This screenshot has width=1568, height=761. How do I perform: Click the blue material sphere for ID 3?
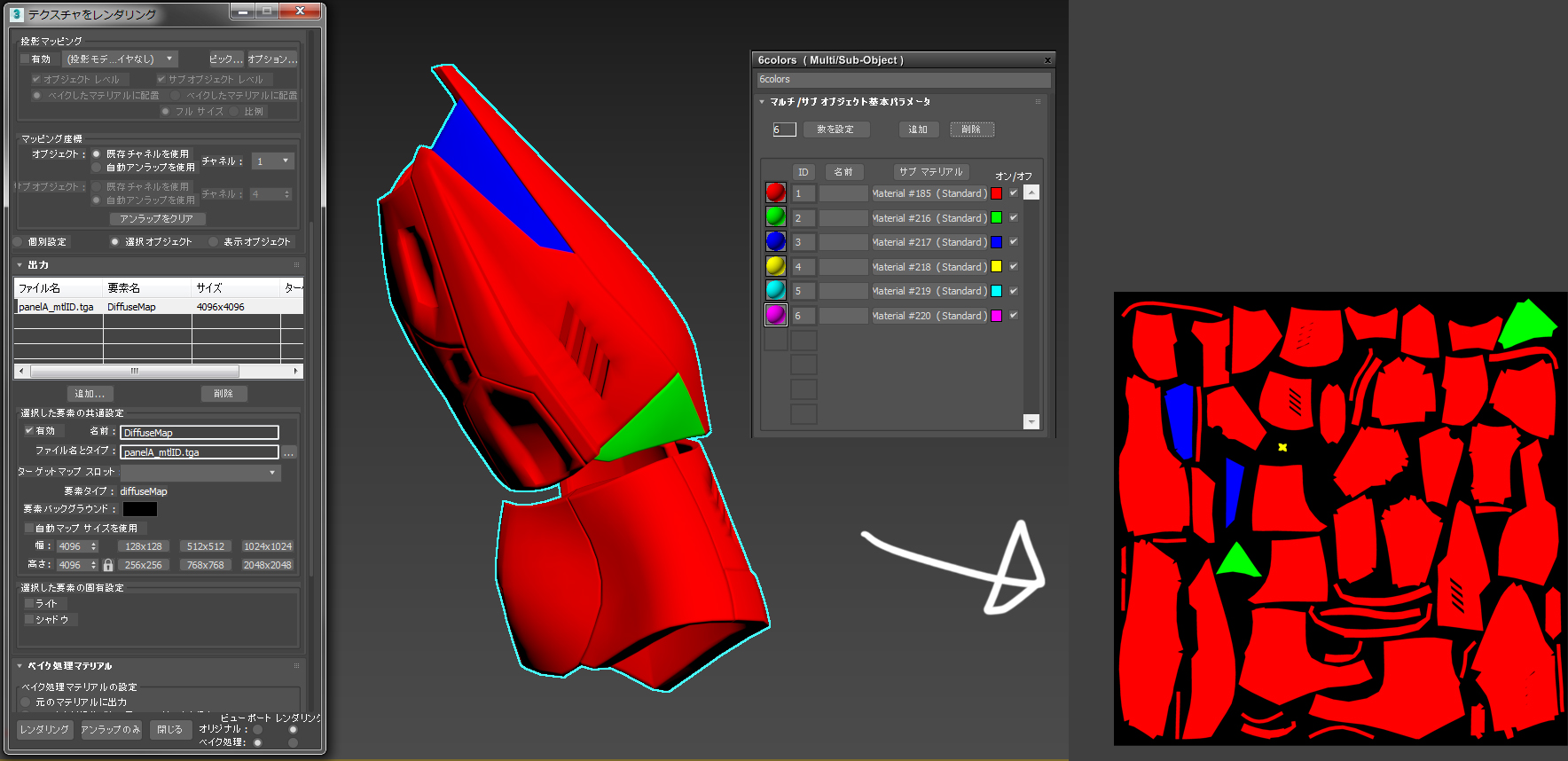tap(776, 241)
